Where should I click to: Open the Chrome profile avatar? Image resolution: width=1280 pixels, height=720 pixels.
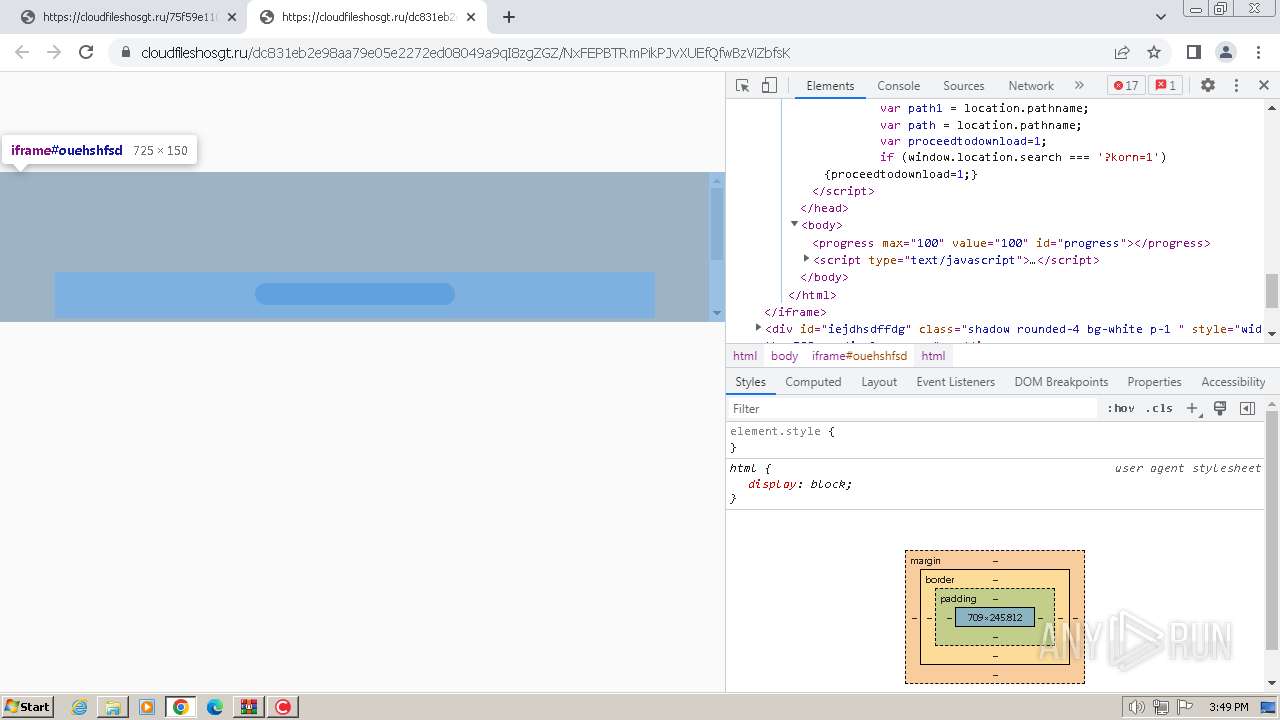tap(1225, 52)
